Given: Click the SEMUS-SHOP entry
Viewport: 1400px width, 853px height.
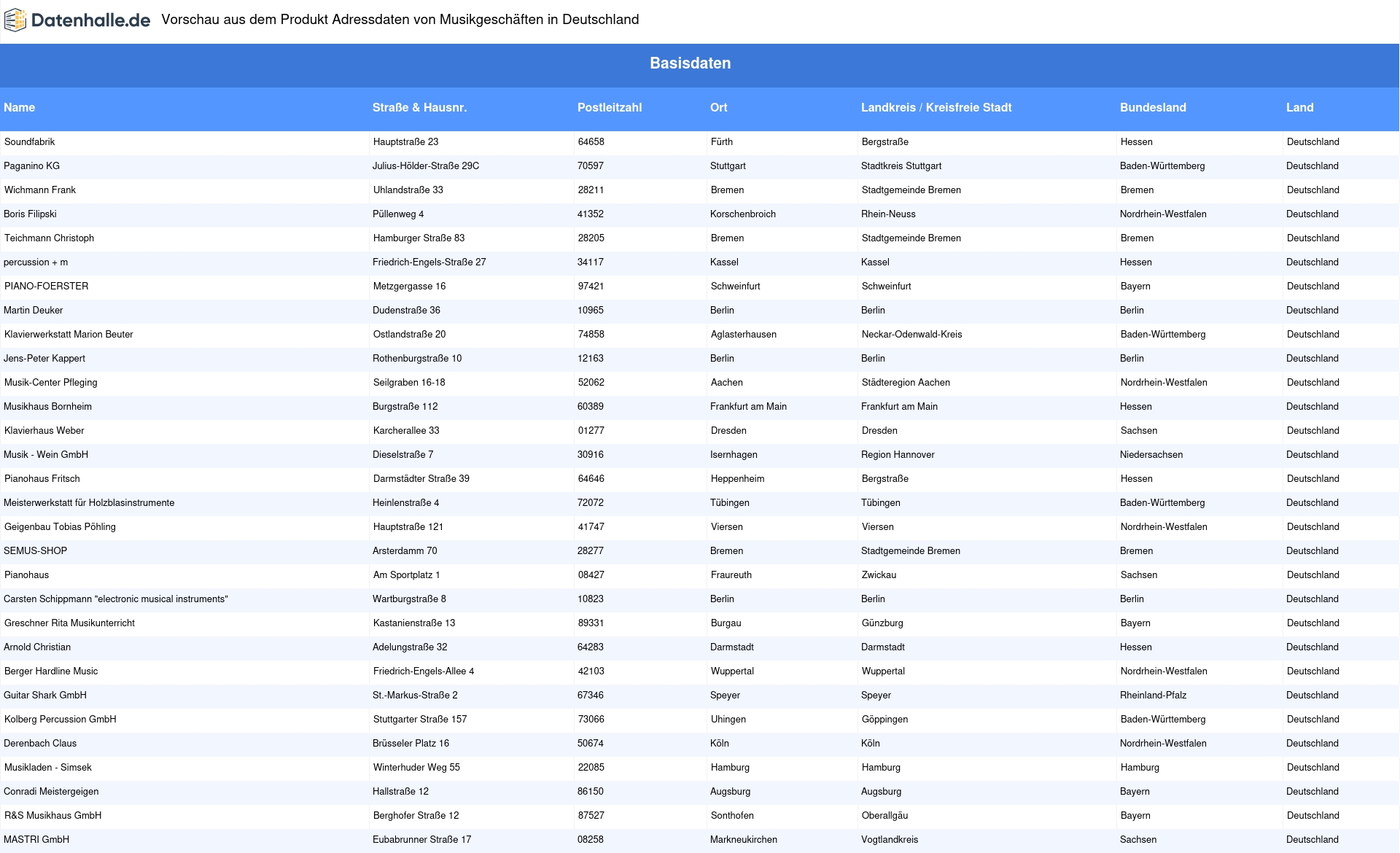Looking at the screenshot, I should (36, 551).
